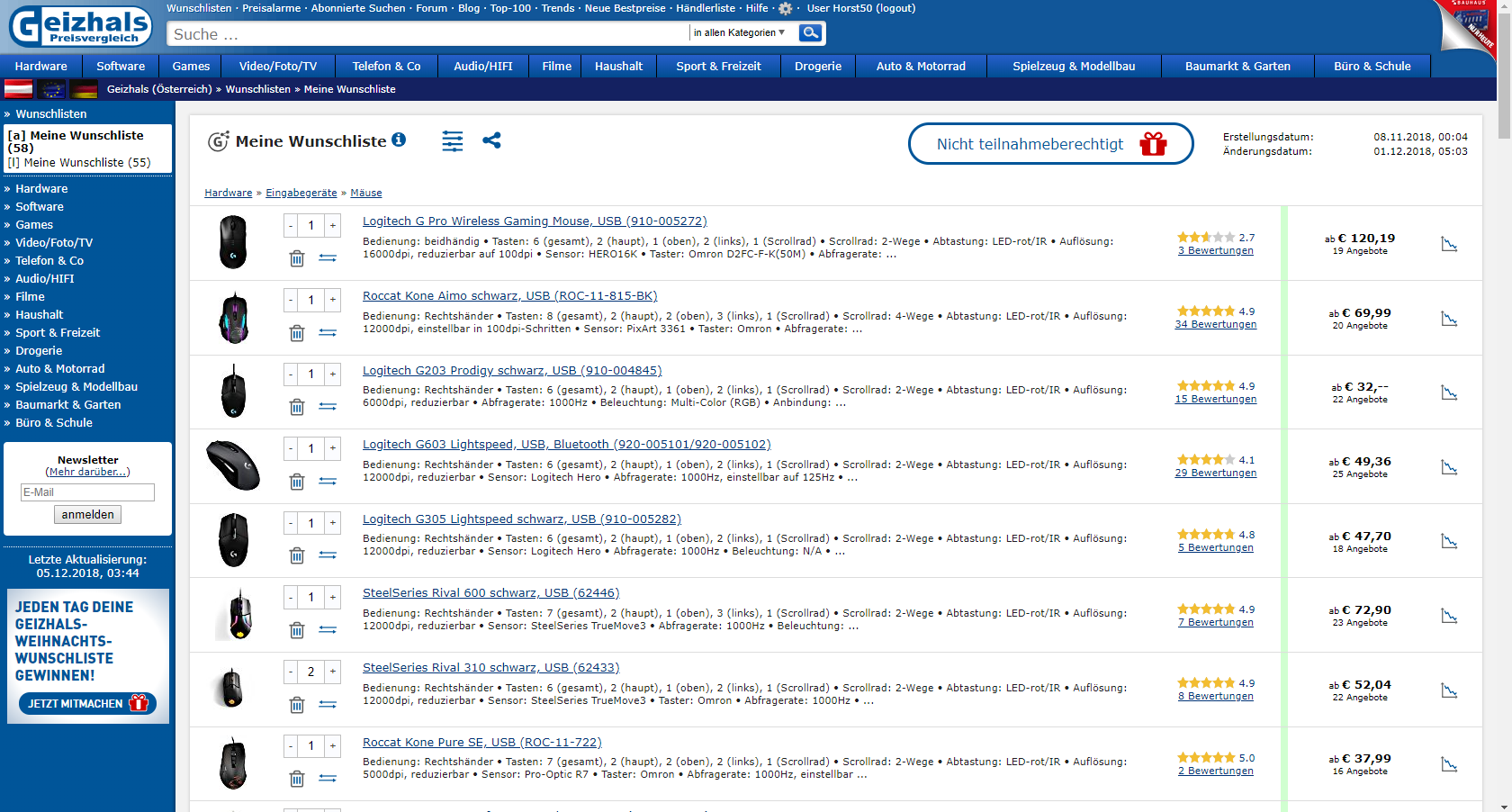The image size is (1512, 812).
Task: Click the page's vertical scrollbar
Action: 1504,405
